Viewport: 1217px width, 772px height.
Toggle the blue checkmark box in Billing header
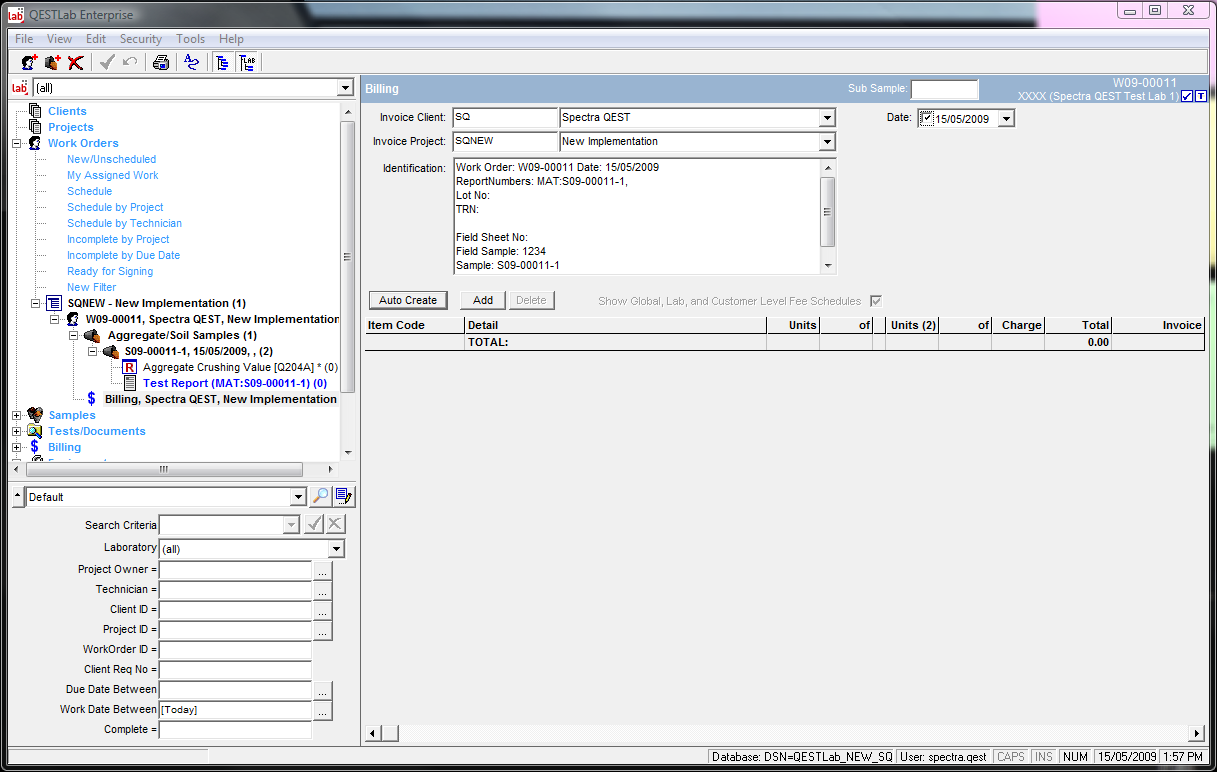click(1187, 96)
